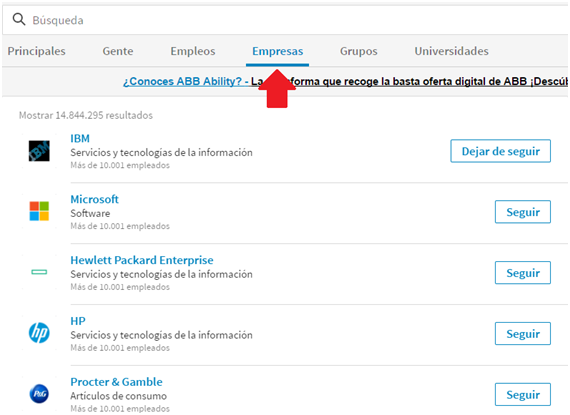The height and width of the screenshot is (415, 570).
Task: Open the IBM company name link
Action: click(x=80, y=138)
